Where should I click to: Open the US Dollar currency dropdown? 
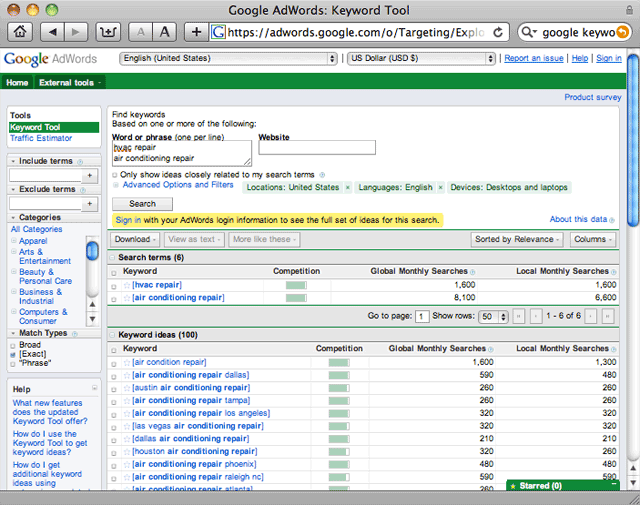point(421,58)
